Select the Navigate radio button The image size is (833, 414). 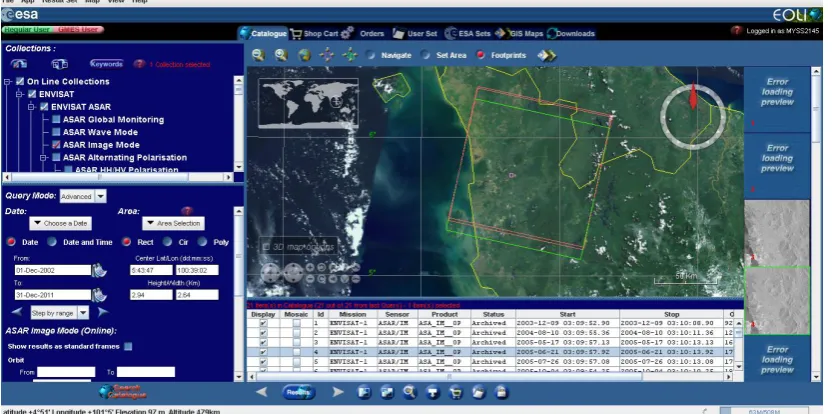coord(371,55)
